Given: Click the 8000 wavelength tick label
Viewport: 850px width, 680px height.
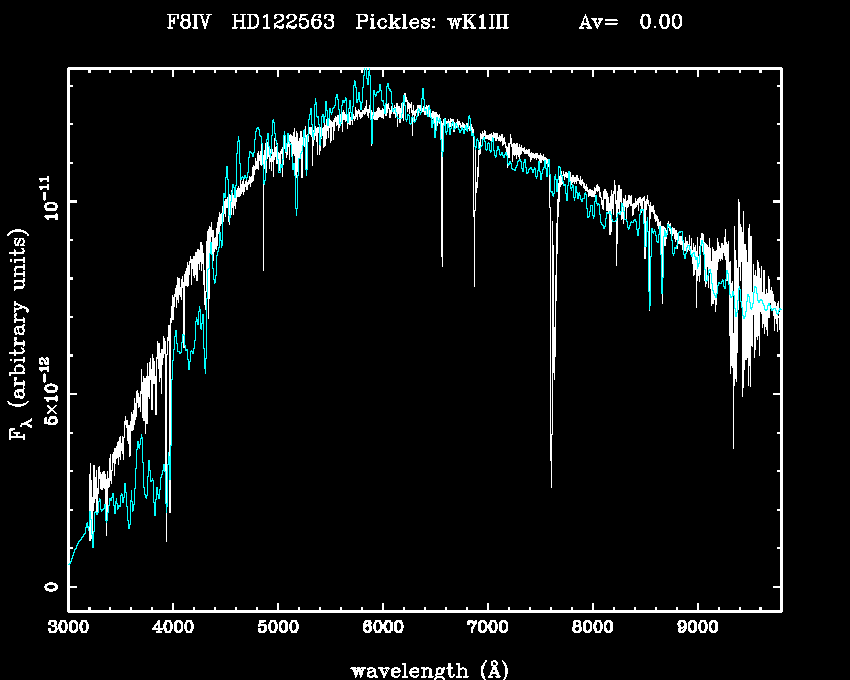Looking at the screenshot, I should pyautogui.click(x=593, y=629).
